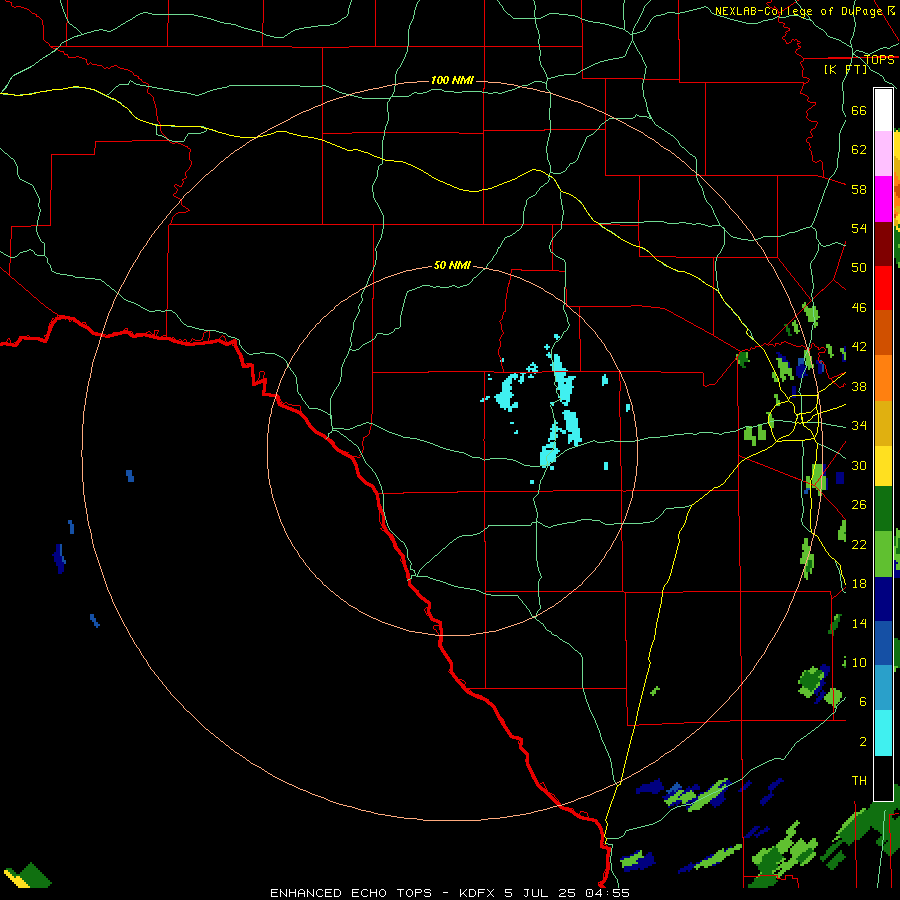Pick the cyan swatch near legend bottom

tap(883, 733)
